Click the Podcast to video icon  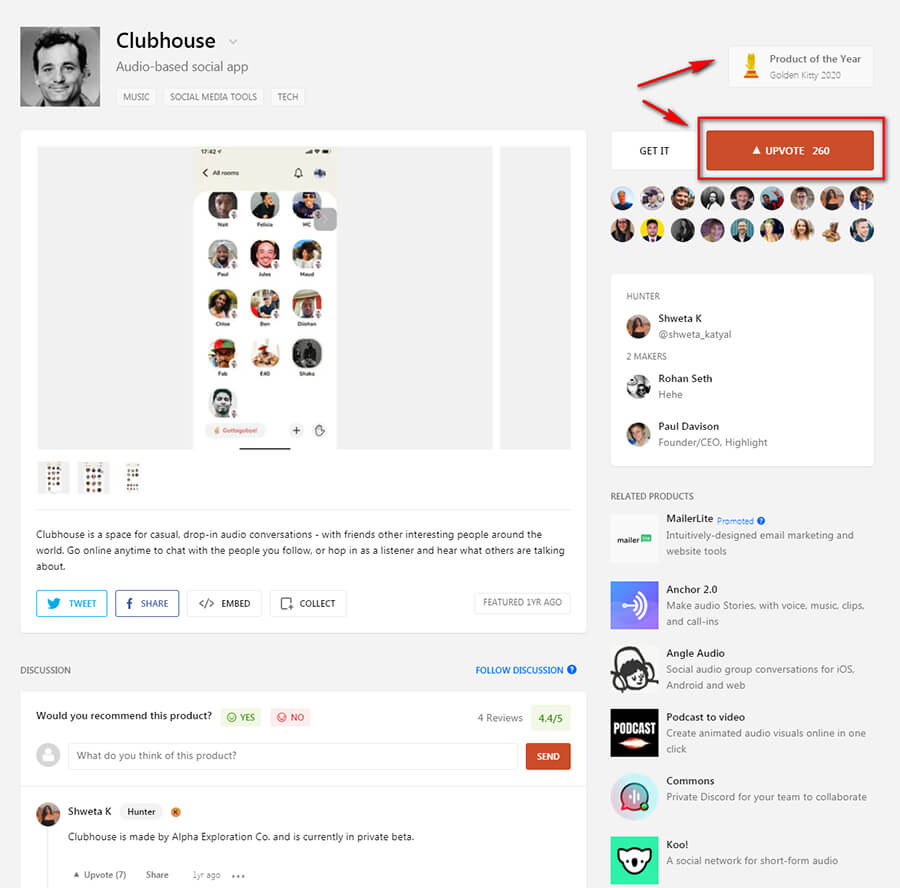click(x=634, y=732)
